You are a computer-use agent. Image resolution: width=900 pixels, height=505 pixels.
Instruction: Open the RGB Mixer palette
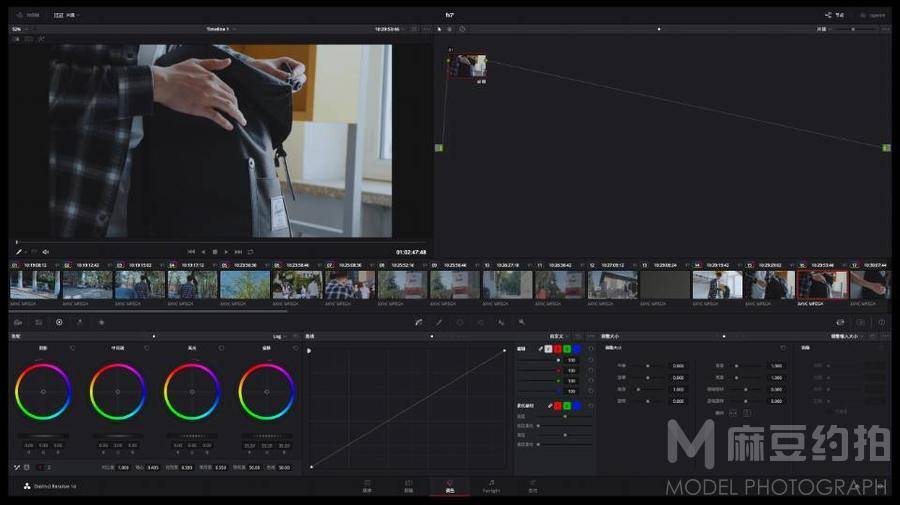point(80,323)
